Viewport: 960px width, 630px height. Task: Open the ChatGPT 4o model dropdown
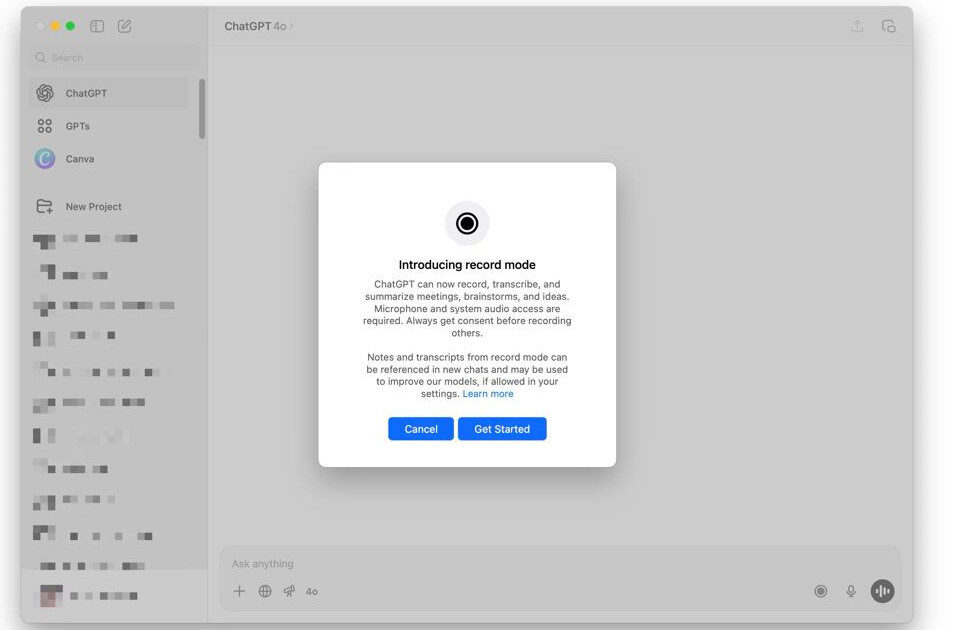pos(258,26)
